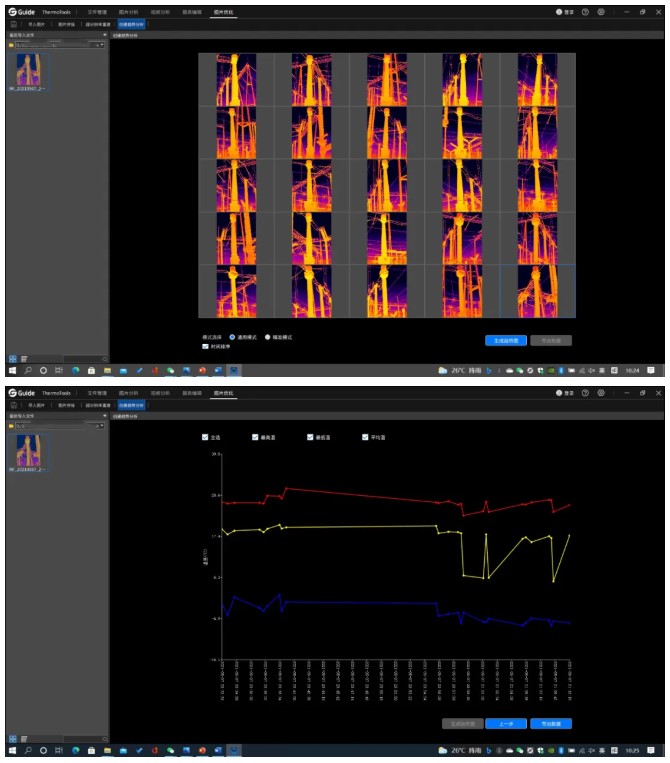Switch to grid view icon in thumbnail-grid window sidebar
Screen dimensions: 670x763
[13, 359]
